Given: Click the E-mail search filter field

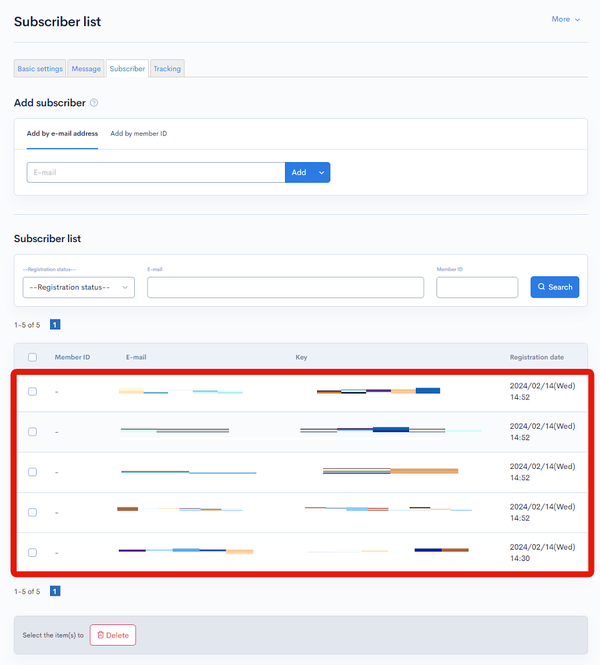Looking at the screenshot, I should 285,287.
